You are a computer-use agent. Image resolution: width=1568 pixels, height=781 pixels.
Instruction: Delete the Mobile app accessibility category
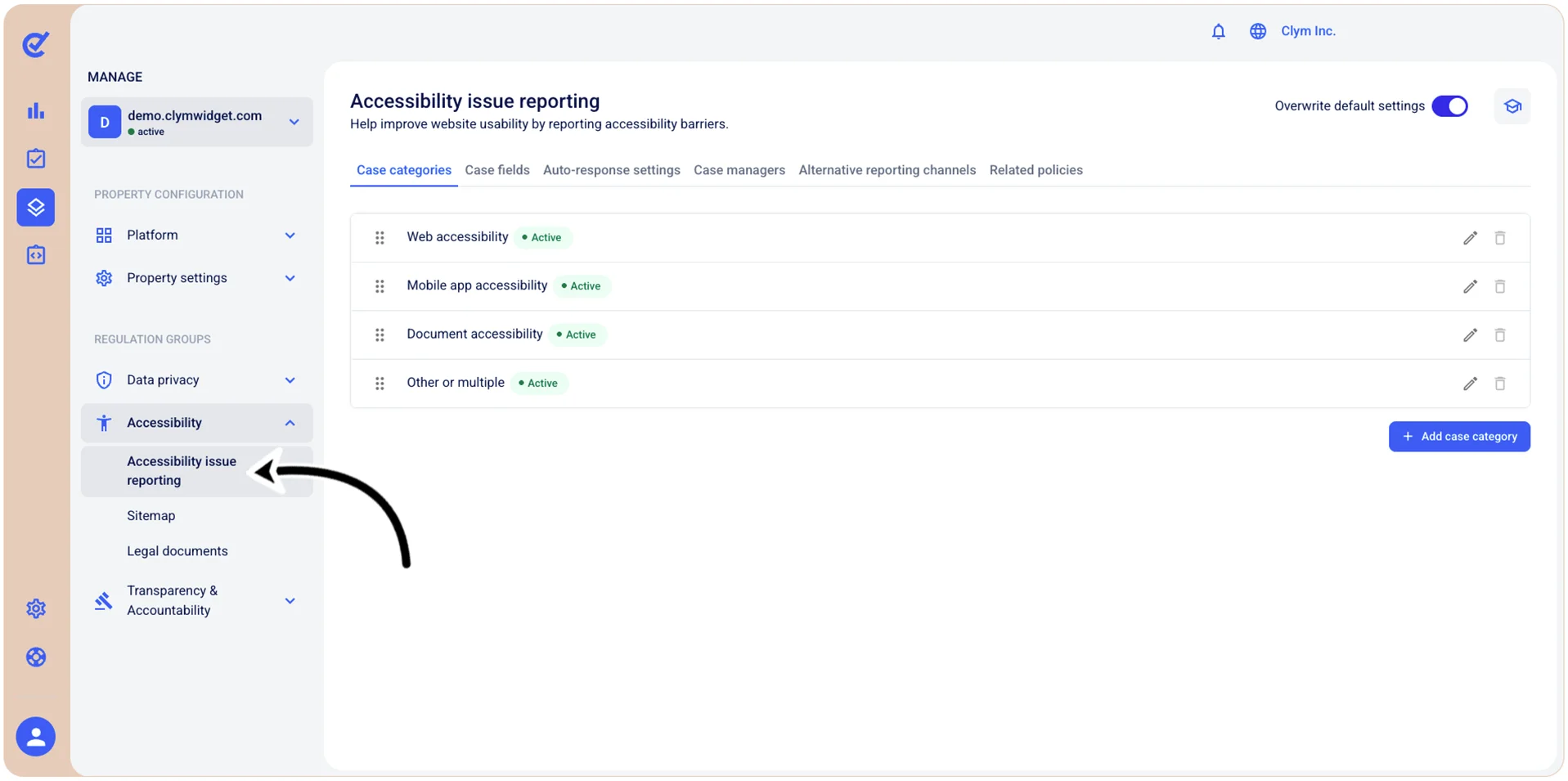click(x=1500, y=286)
